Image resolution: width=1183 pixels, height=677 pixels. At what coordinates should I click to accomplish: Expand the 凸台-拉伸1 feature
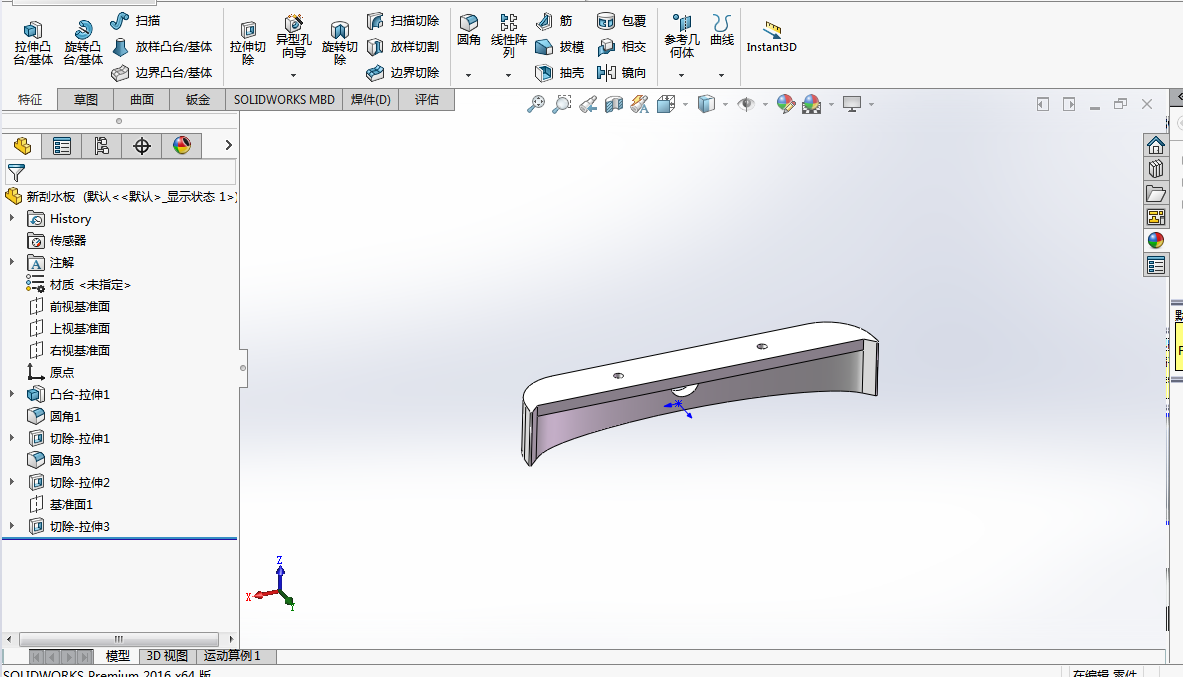11,394
